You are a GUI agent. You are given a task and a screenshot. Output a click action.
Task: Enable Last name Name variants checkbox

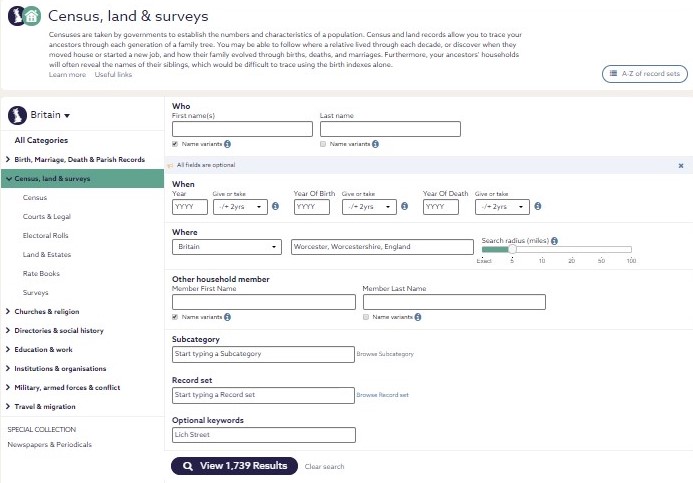coord(323,144)
